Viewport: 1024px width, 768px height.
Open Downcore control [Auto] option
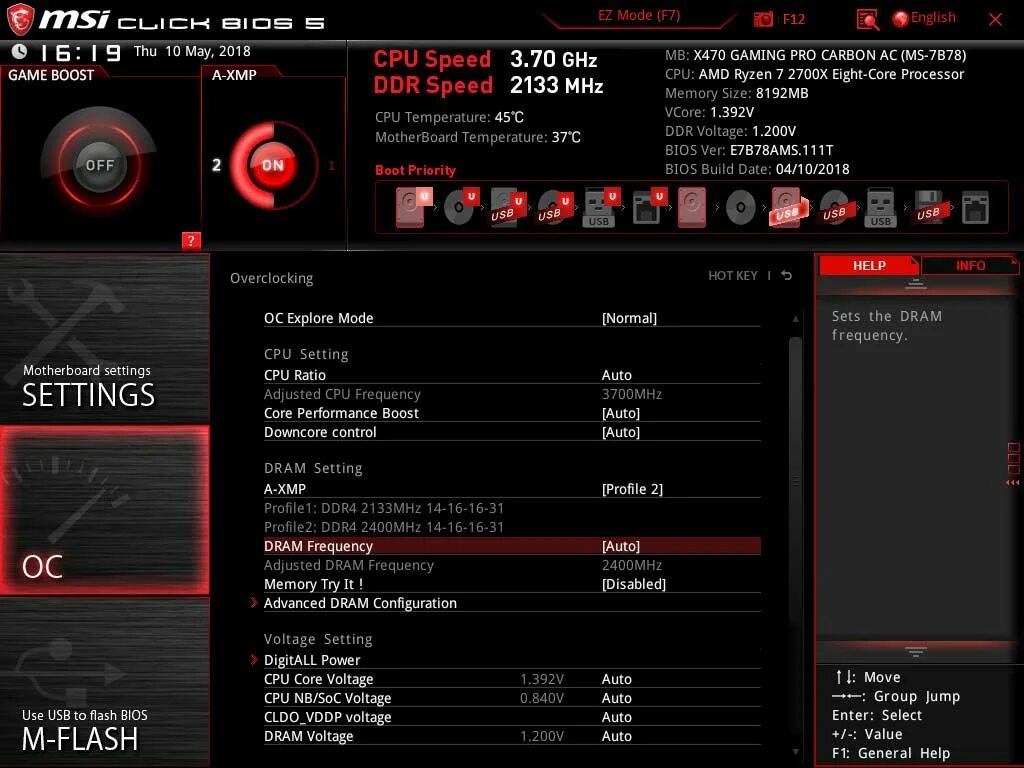tap(620, 432)
